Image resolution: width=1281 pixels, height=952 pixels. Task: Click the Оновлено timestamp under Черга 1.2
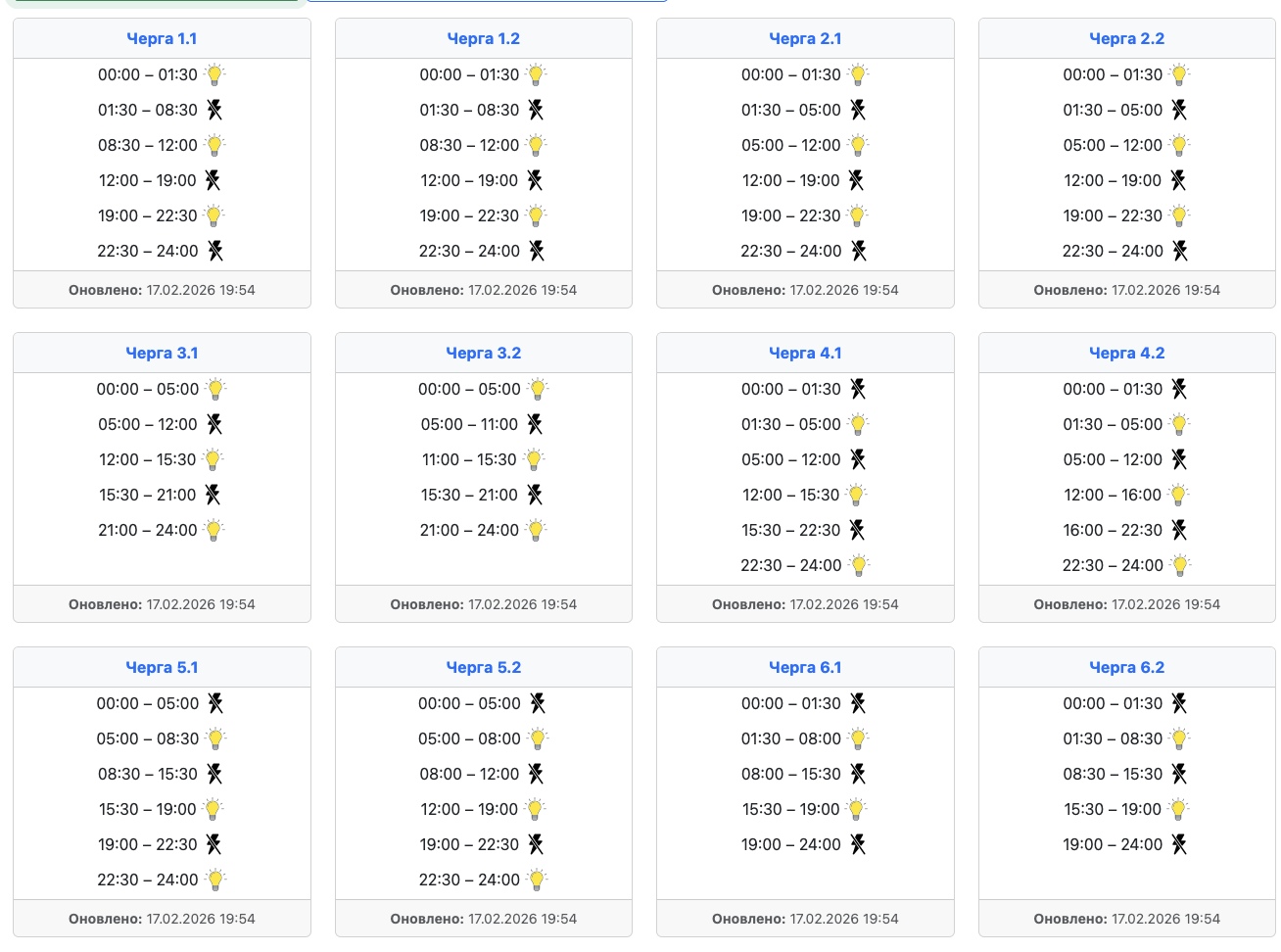pyautogui.click(x=483, y=290)
